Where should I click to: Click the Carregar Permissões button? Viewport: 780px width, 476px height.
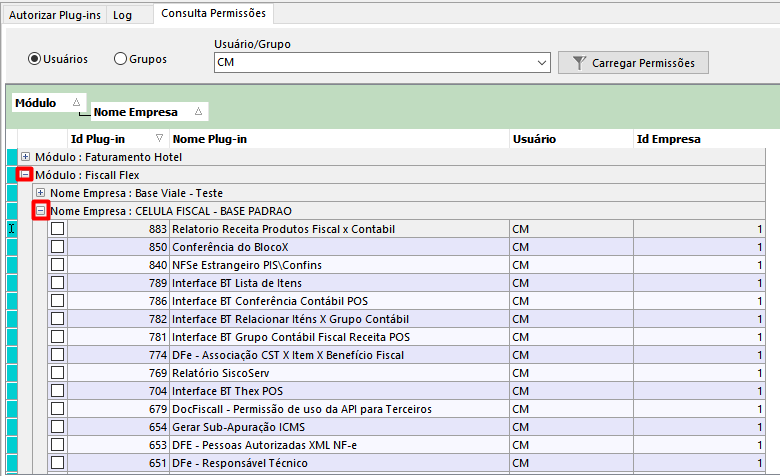tap(633, 63)
